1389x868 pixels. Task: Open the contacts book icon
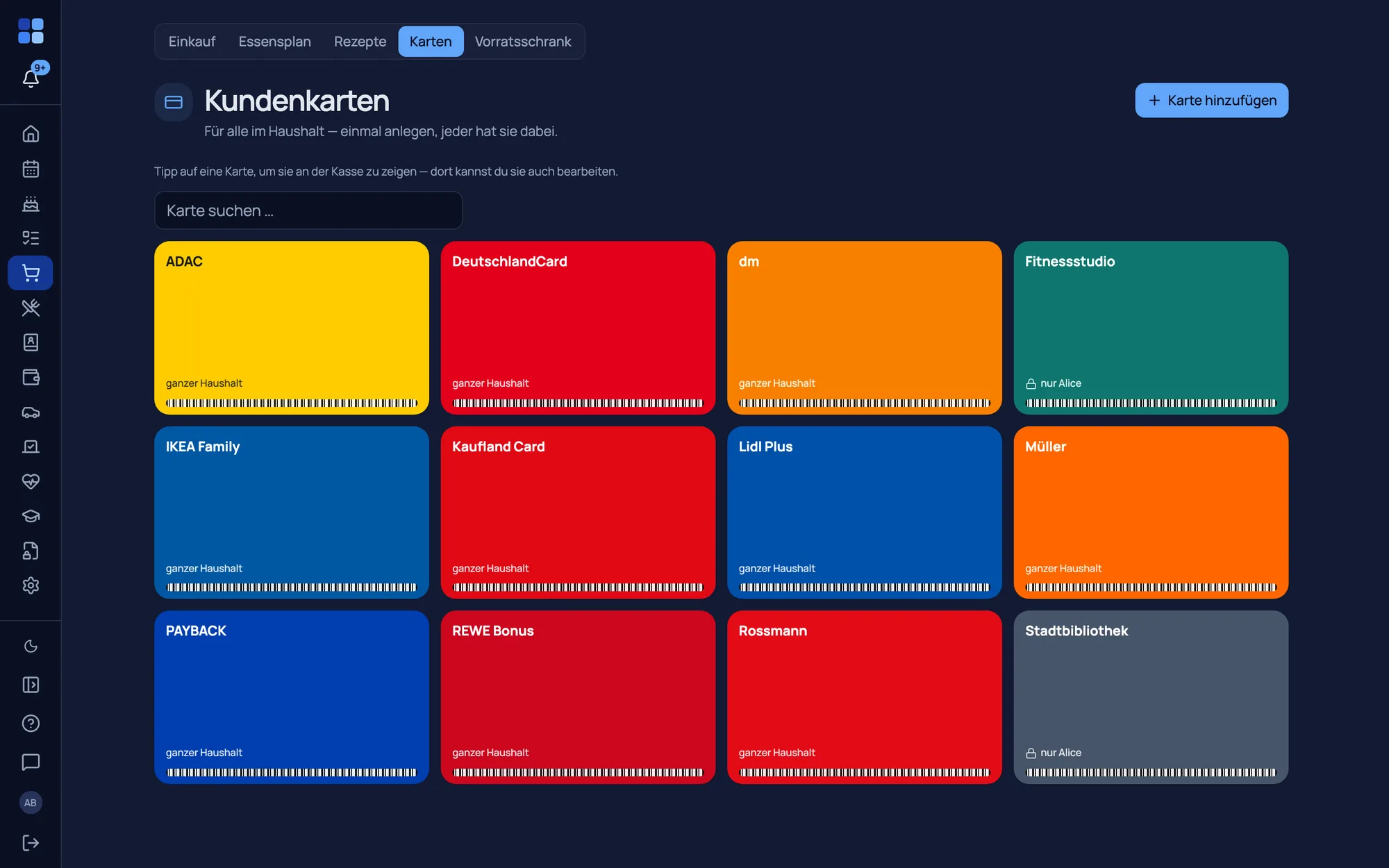point(31,342)
